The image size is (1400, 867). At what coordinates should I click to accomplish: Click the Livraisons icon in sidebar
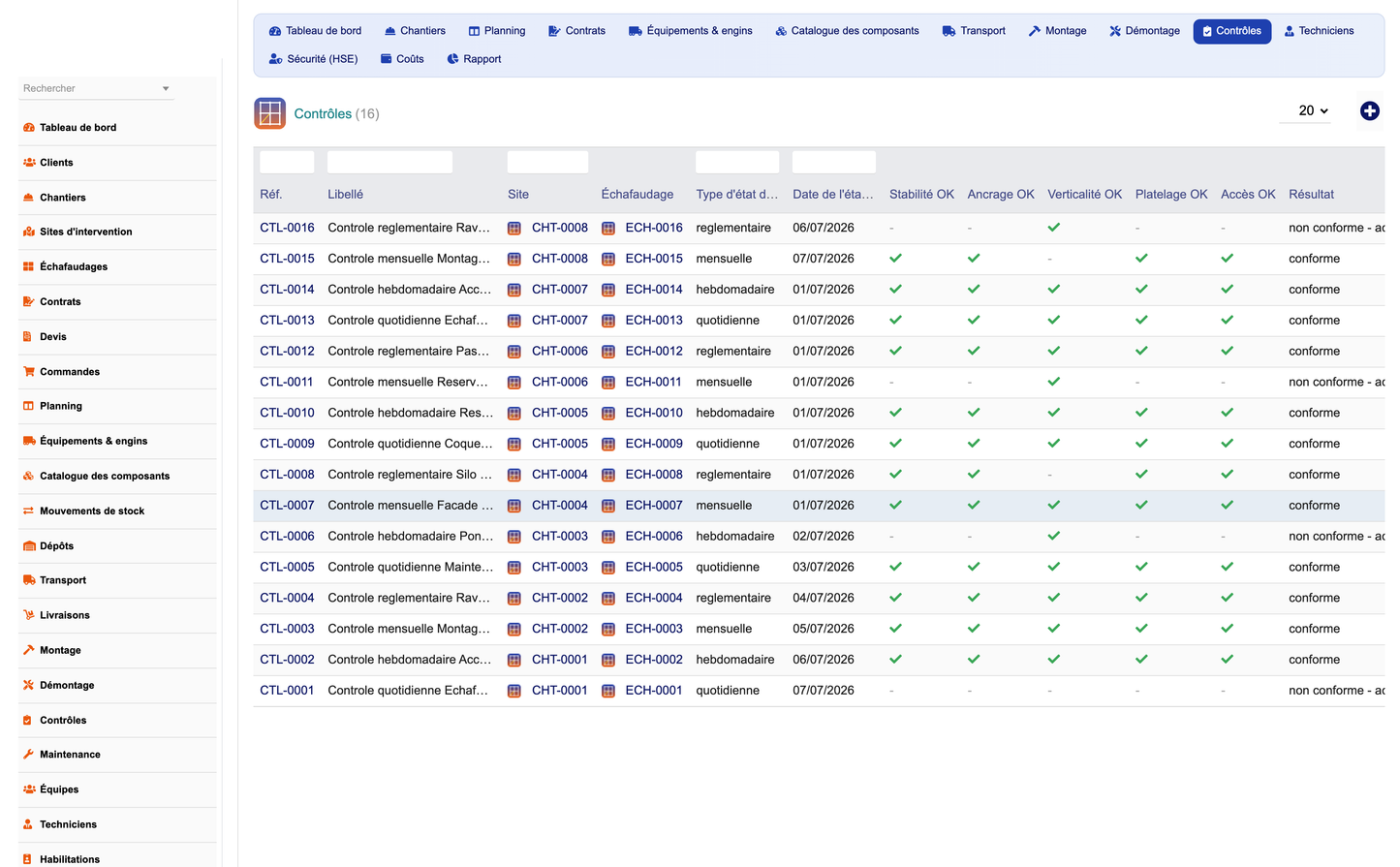[29, 615]
